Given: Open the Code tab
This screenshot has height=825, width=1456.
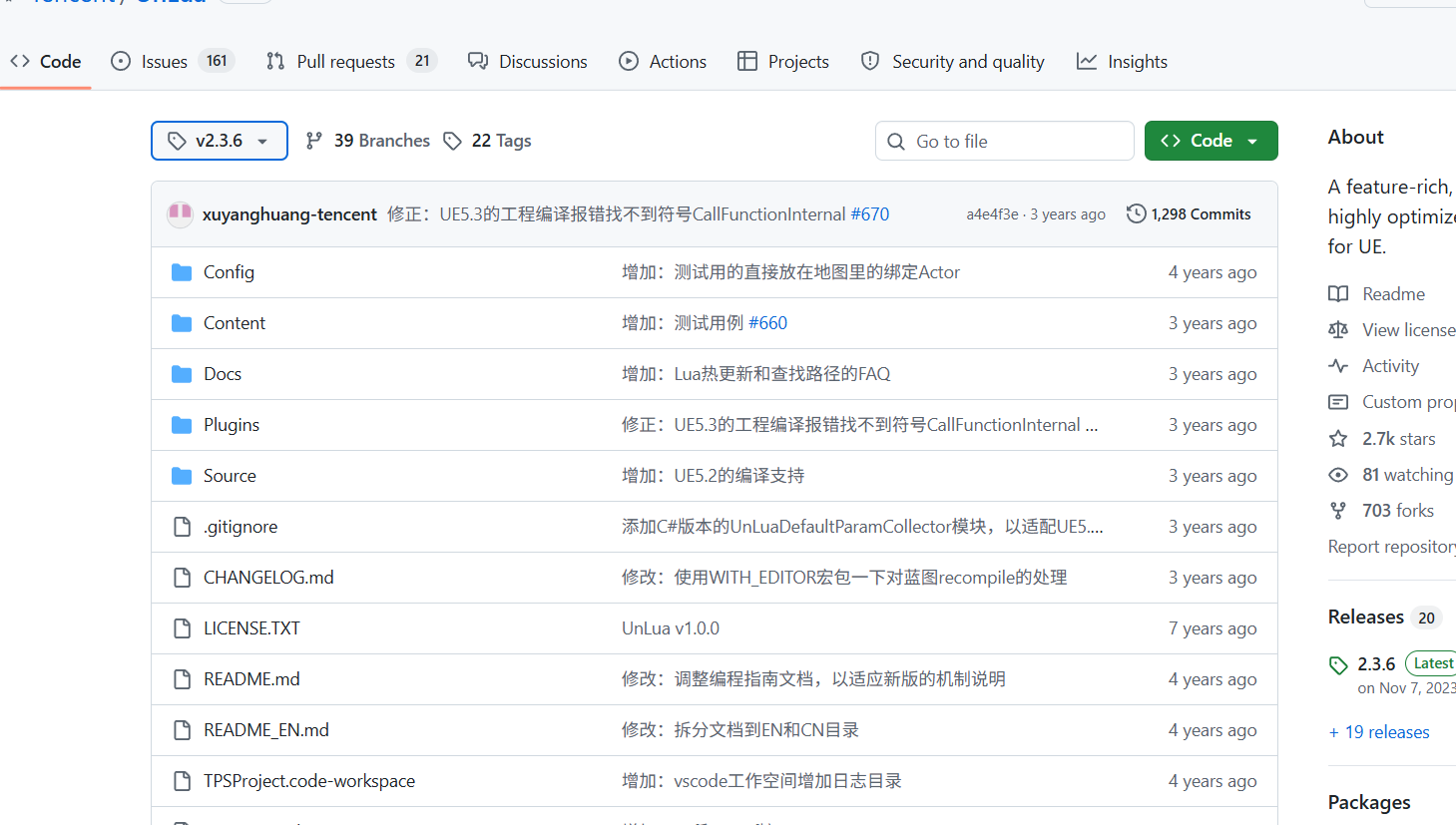Looking at the screenshot, I should 46,61.
